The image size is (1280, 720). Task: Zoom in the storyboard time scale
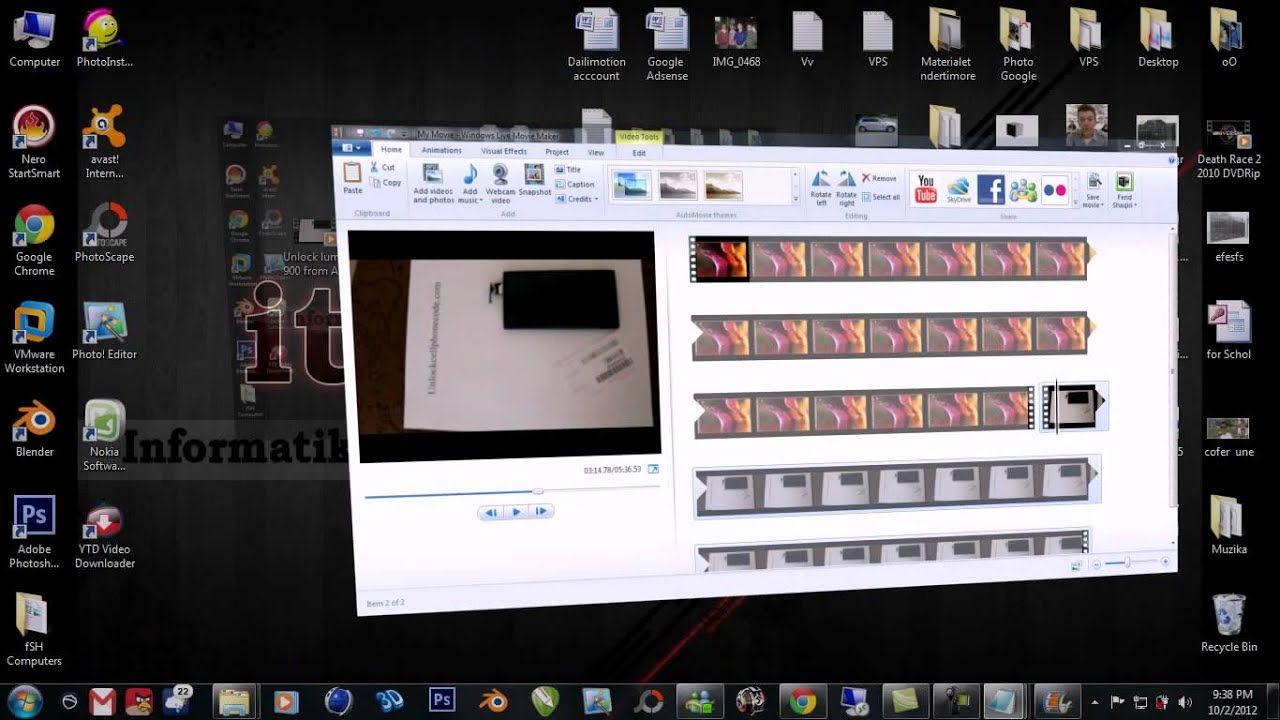coord(1165,563)
